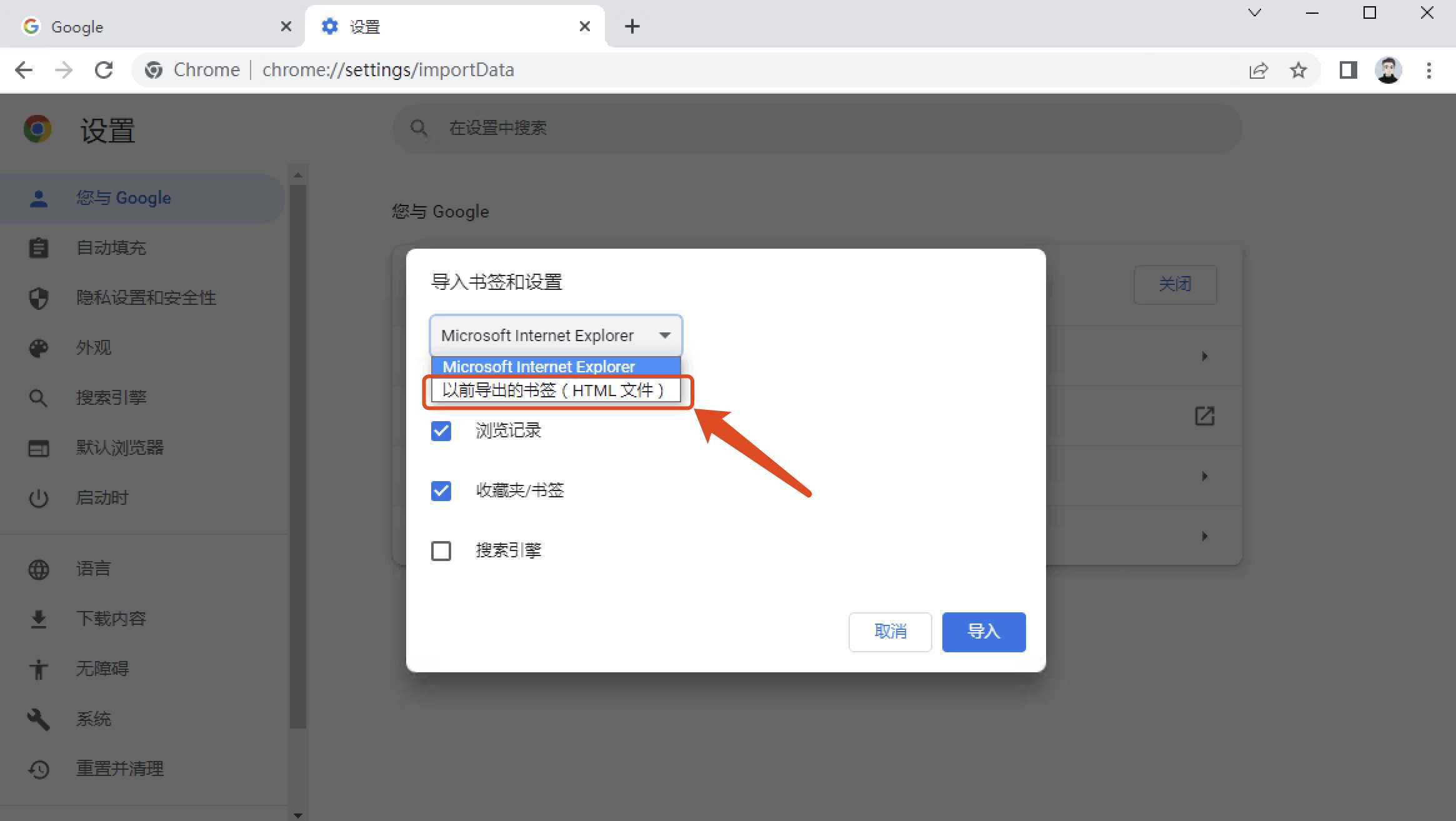The image size is (1456, 821).
Task: Open 自动填充 settings section
Action: tap(142, 248)
